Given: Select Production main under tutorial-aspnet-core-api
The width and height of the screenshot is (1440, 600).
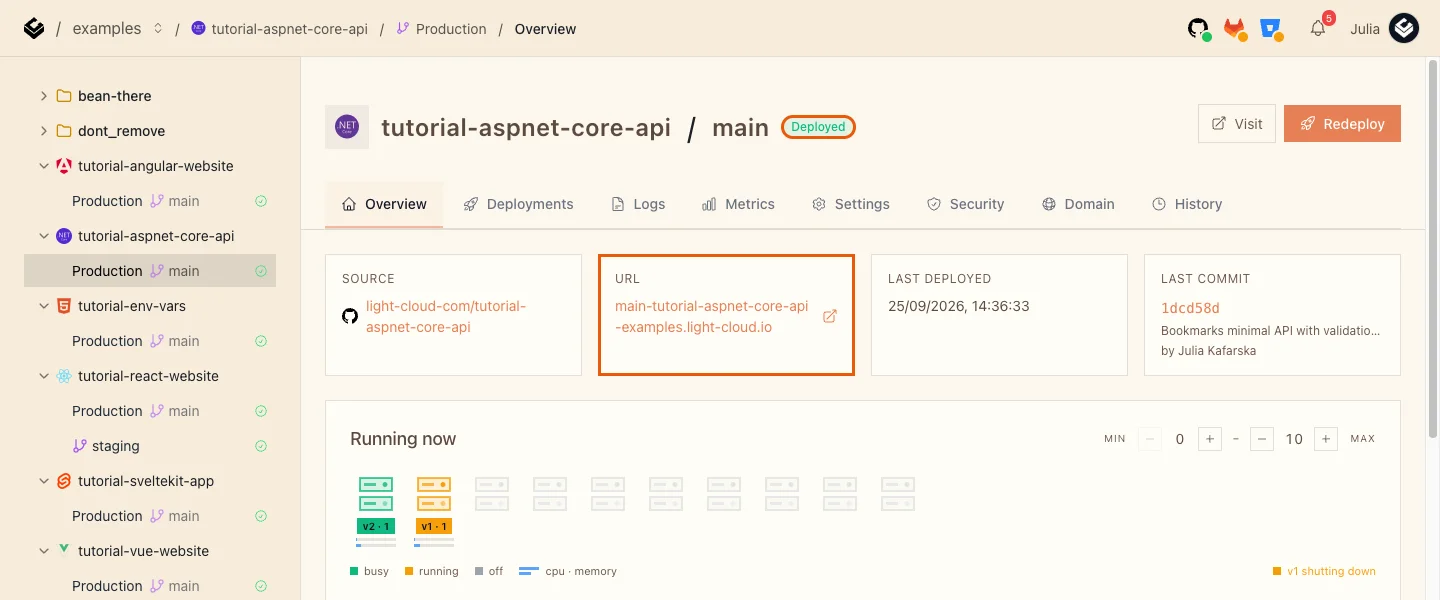Looking at the screenshot, I should 150,271.
